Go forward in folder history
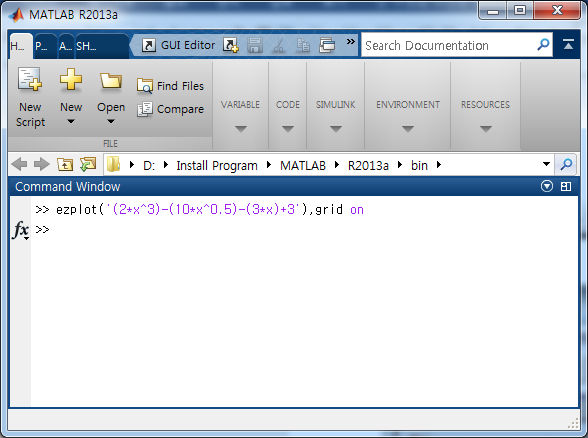 pyautogui.click(x=42, y=164)
